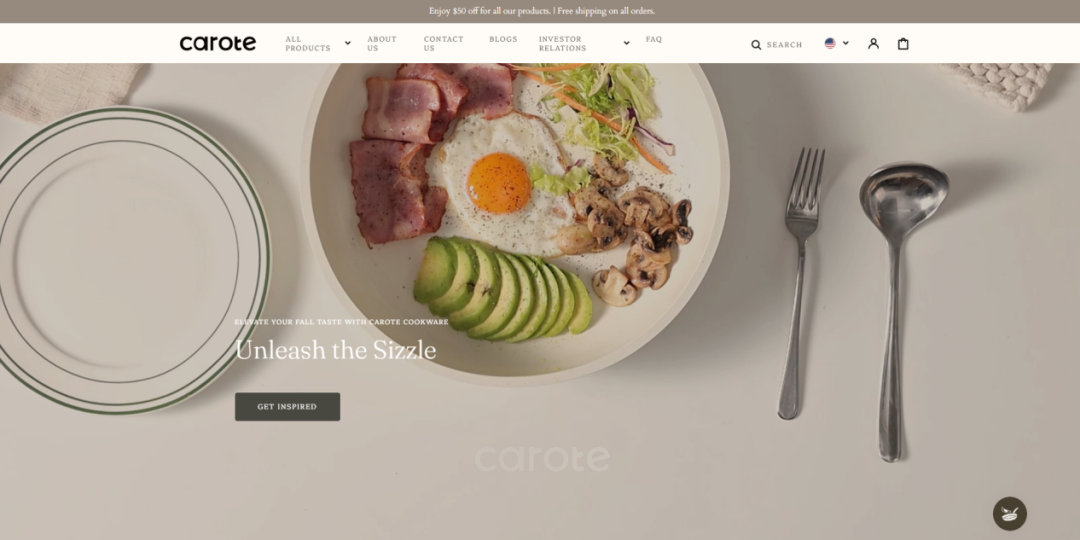Expand the Investor Relations dropdown chevron
1080x540 pixels.
coord(626,43)
